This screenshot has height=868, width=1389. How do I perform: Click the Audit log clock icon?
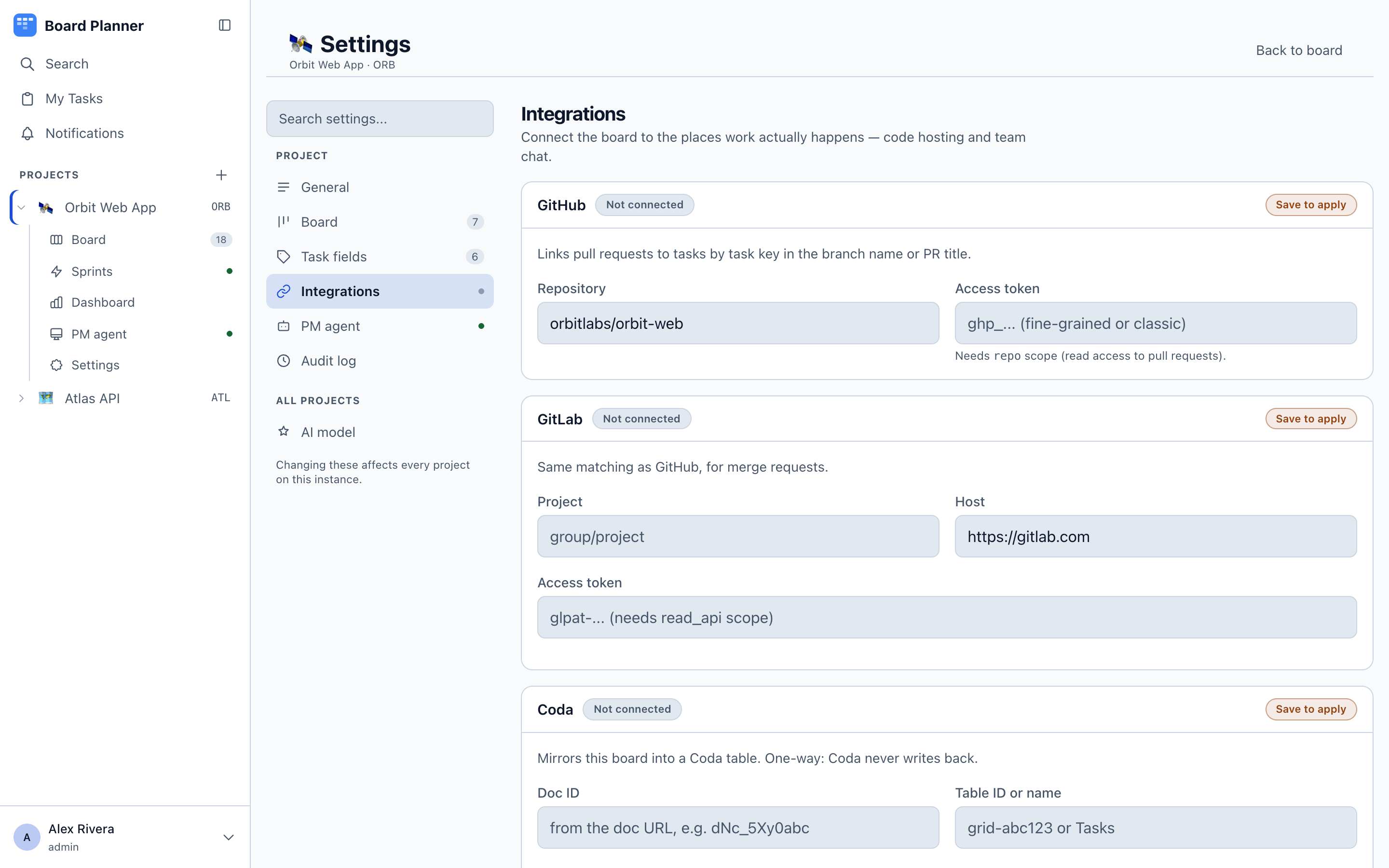(284, 361)
